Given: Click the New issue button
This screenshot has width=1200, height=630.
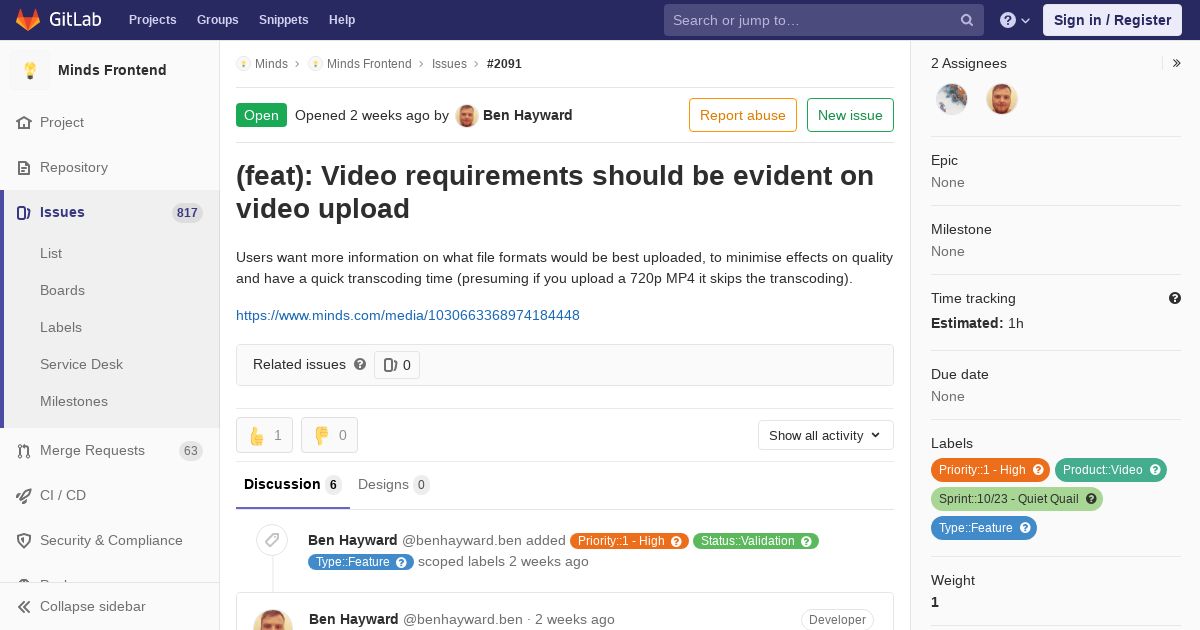Looking at the screenshot, I should coord(850,115).
